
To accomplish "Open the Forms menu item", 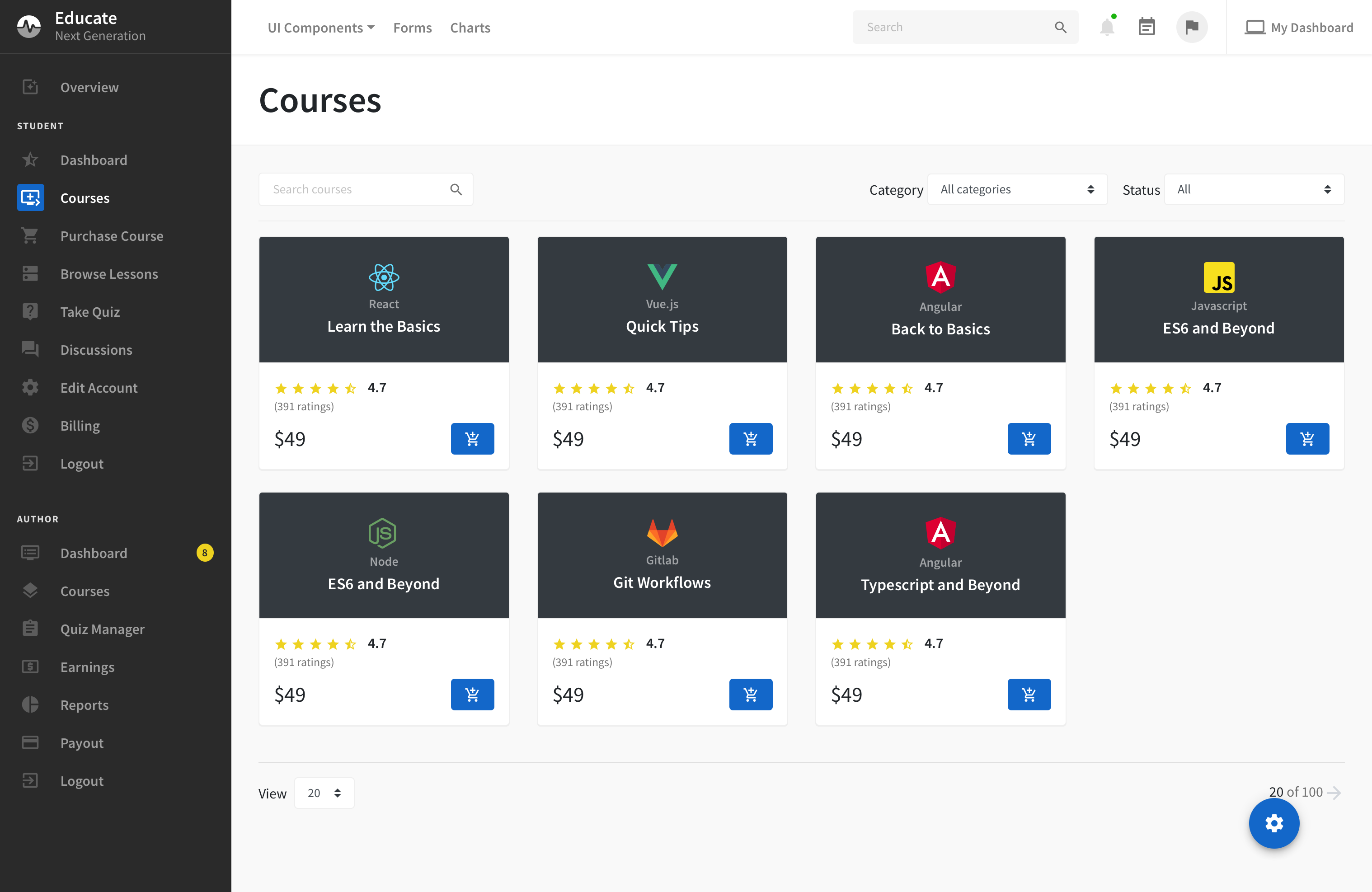I will click(412, 28).
